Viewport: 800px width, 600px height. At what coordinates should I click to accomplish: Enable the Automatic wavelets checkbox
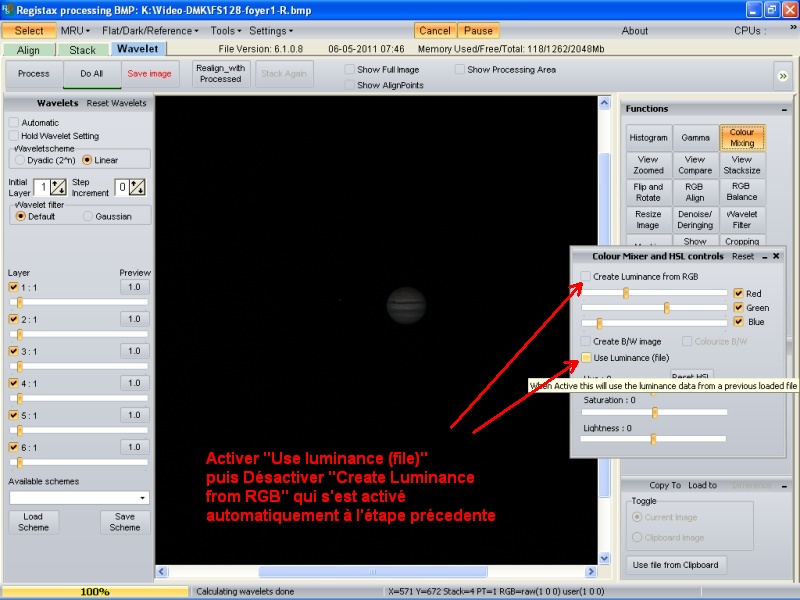point(14,122)
